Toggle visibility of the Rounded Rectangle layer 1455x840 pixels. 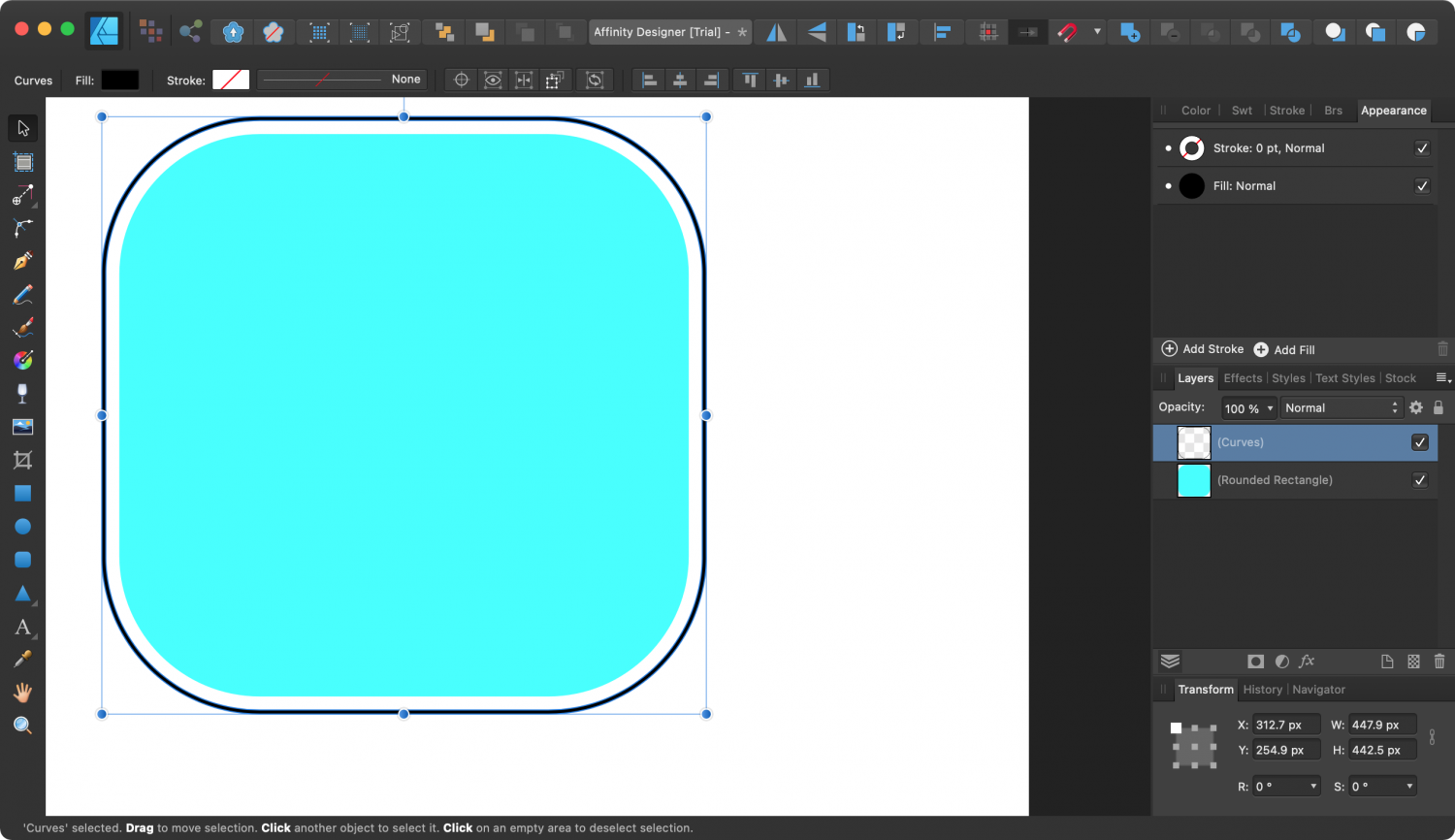(1420, 480)
